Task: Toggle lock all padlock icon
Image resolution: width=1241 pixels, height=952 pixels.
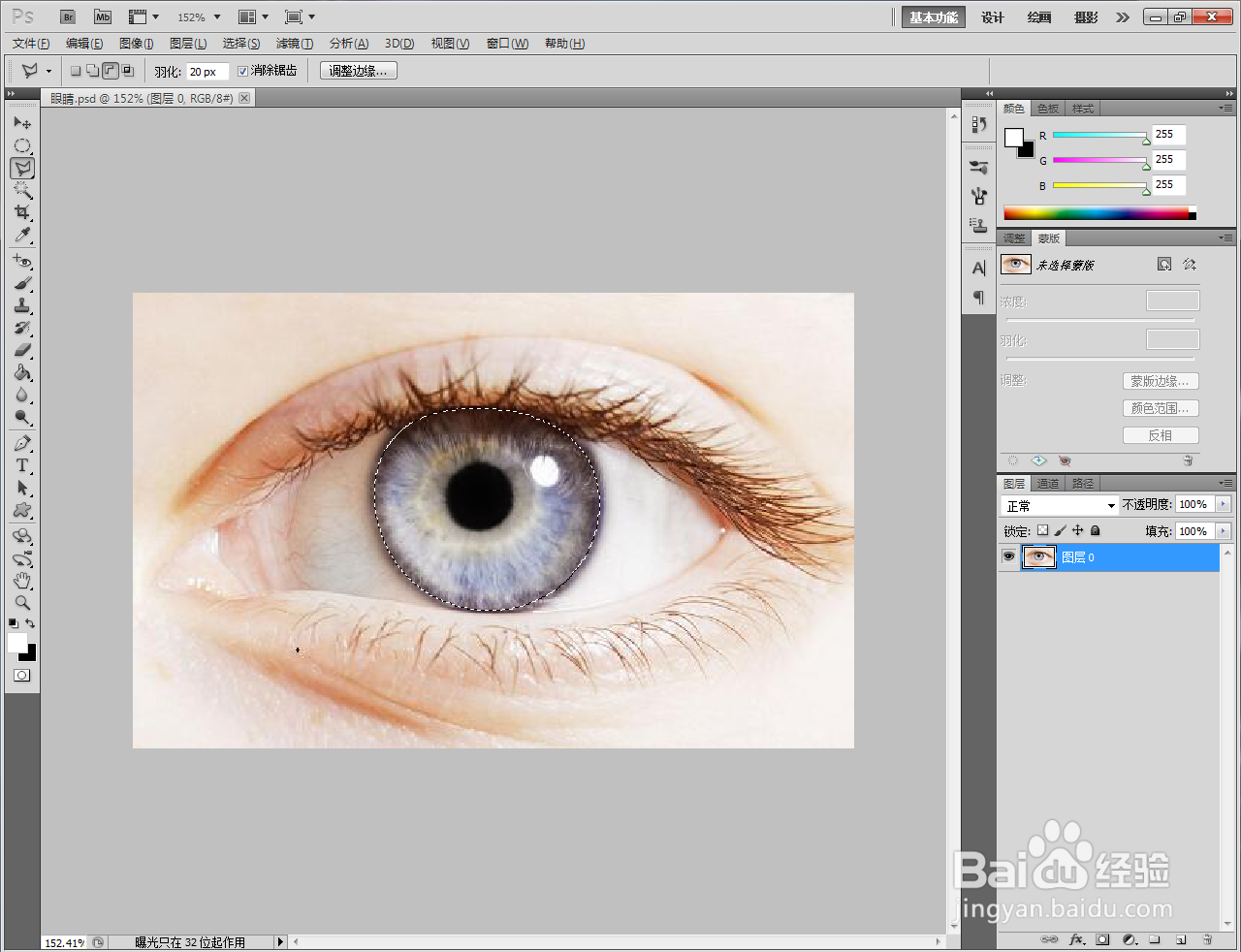Action: (1095, 530)
